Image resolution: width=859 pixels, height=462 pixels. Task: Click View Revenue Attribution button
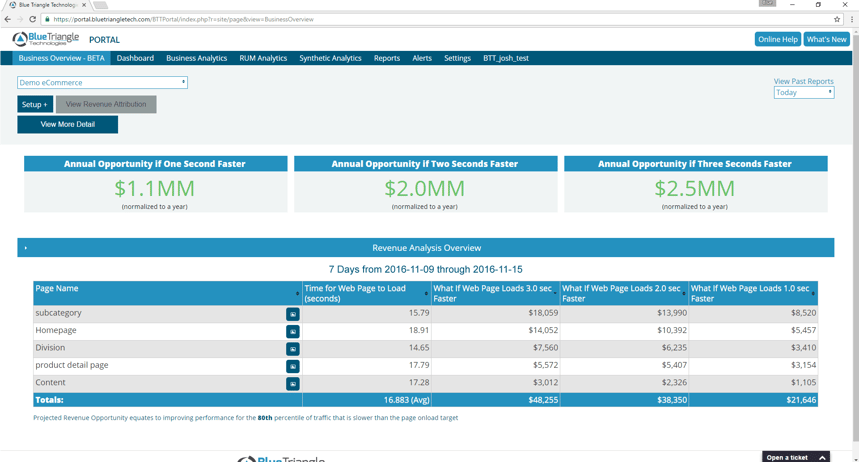point(106,104)
